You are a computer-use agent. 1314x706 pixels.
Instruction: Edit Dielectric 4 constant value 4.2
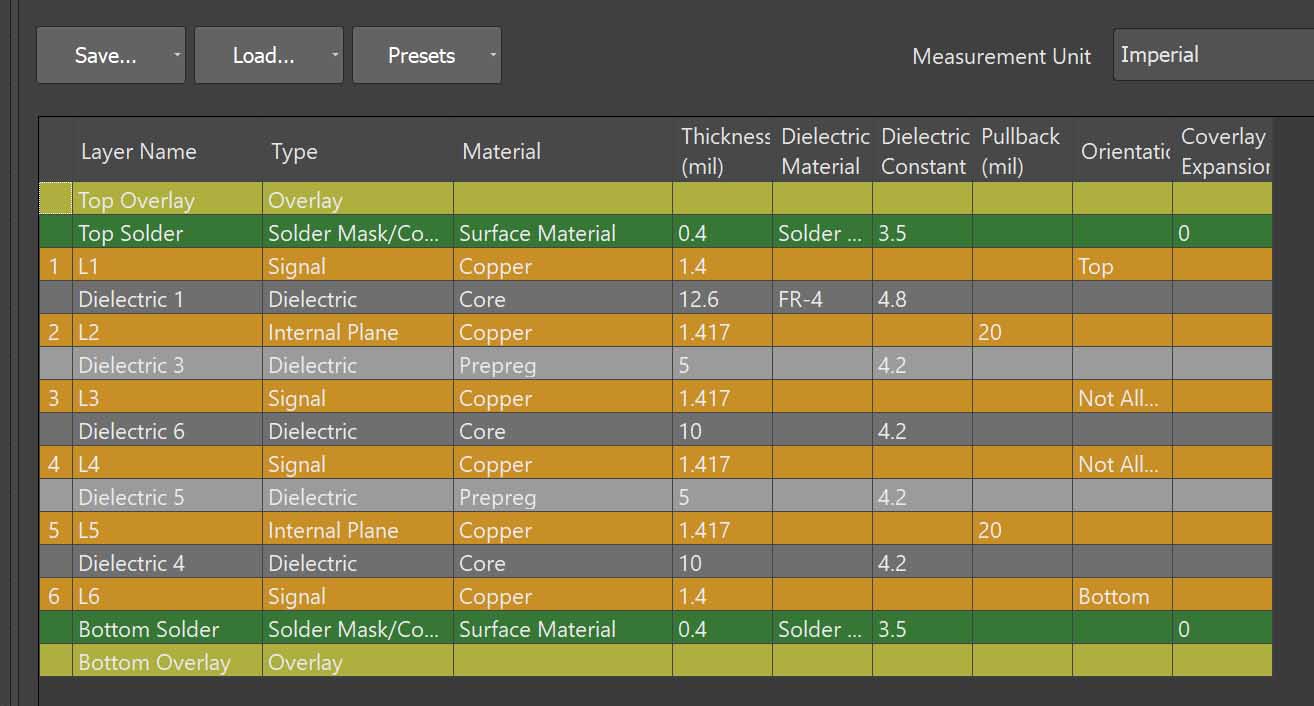coord(893,563)
